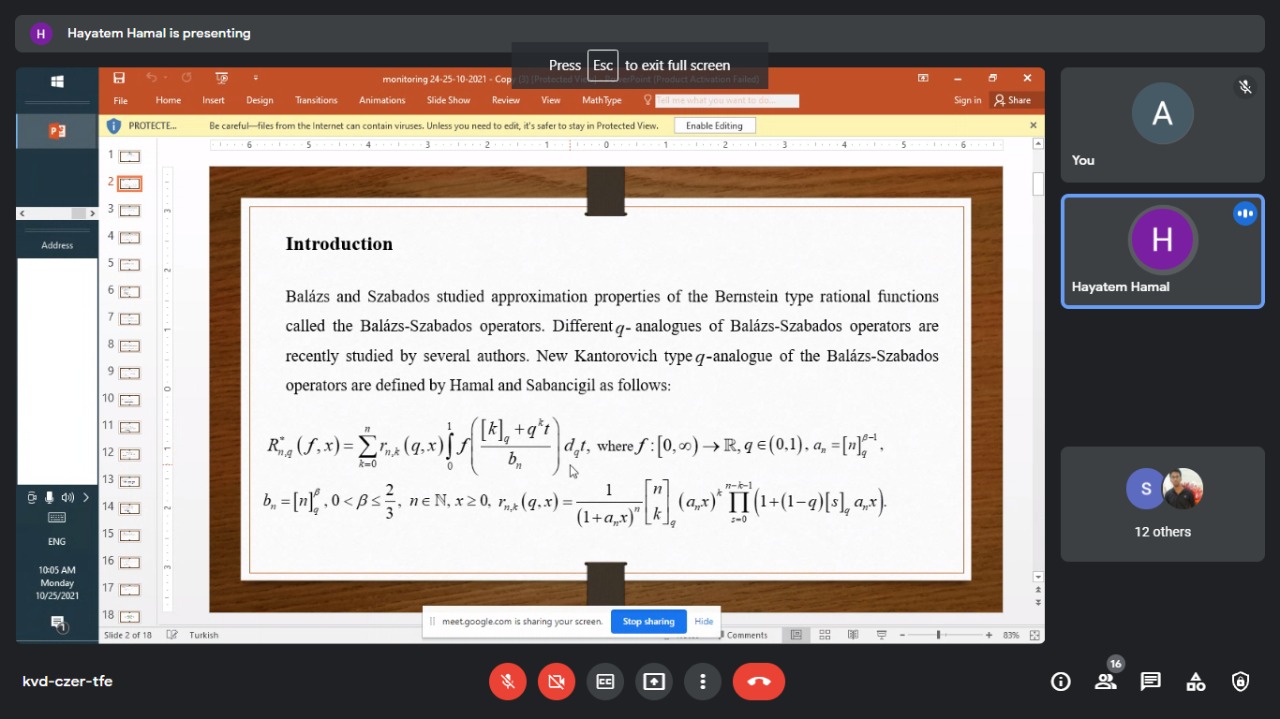Image resolution: width=1280 pixels, height=719 pixels.
Task: Close the Protected View warning bar
Action: coord(1034,126)
